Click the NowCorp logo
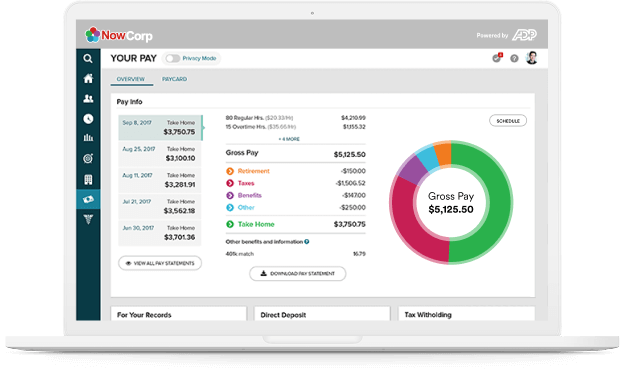 coord(119,35)
